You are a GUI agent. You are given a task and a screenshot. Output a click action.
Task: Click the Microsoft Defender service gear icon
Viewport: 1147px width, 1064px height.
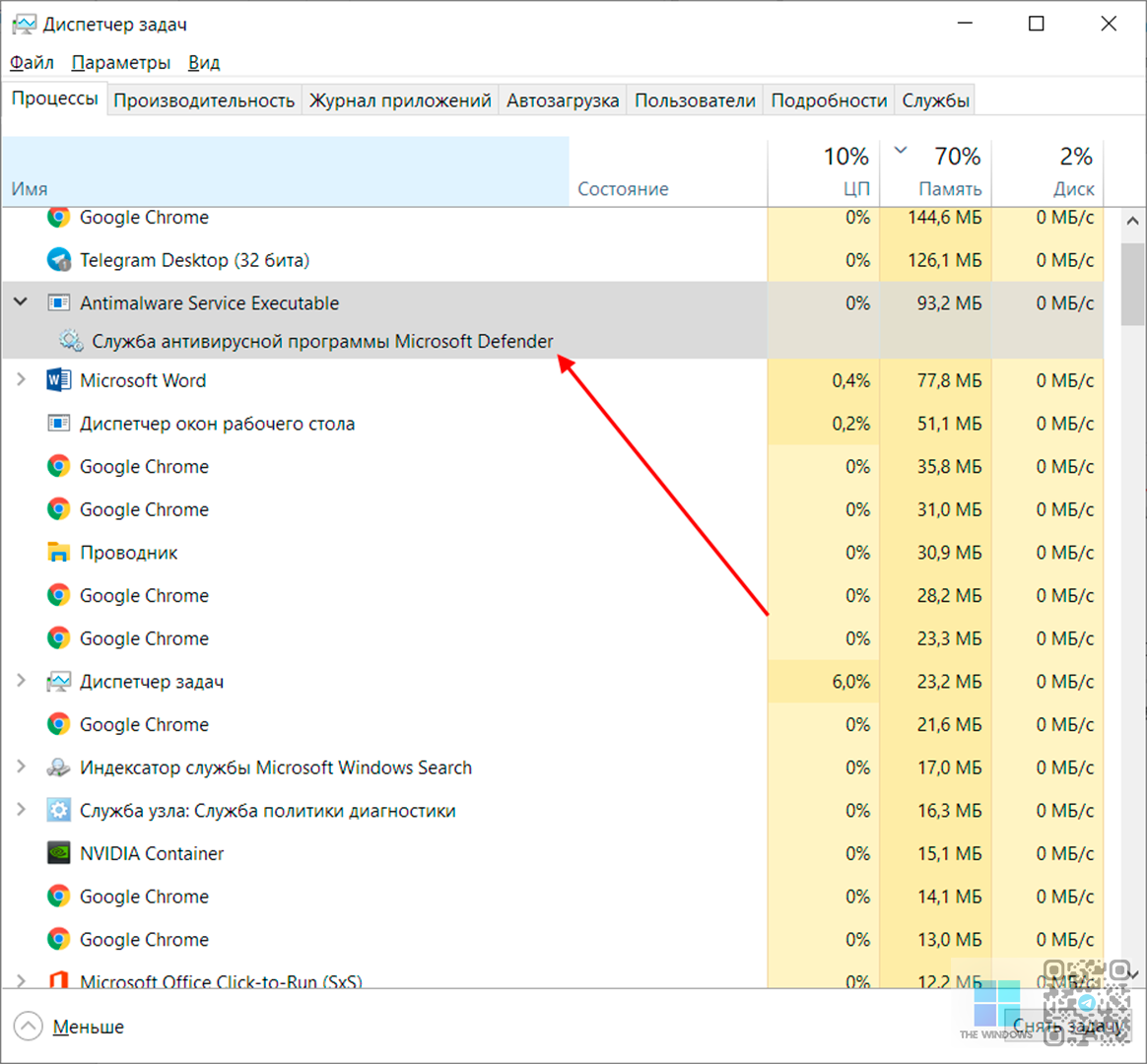click(71, 342)
